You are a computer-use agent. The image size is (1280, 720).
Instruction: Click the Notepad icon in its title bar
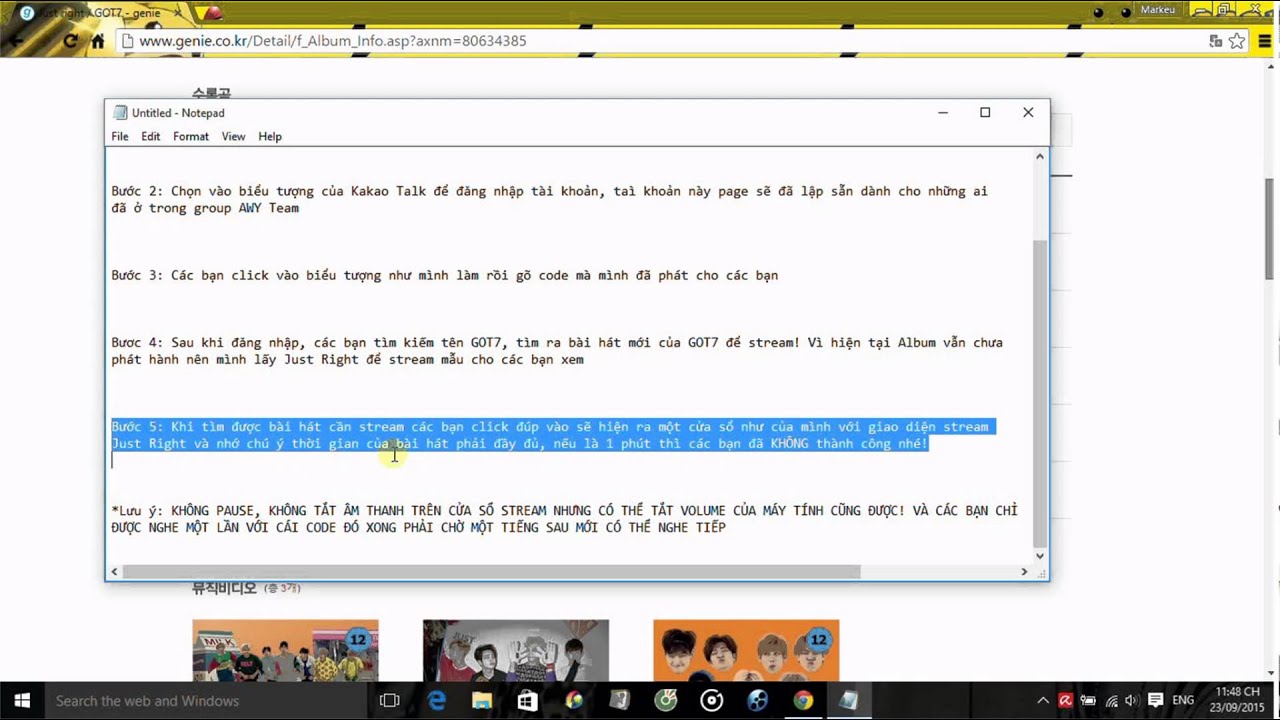click(x=121, y=113)
